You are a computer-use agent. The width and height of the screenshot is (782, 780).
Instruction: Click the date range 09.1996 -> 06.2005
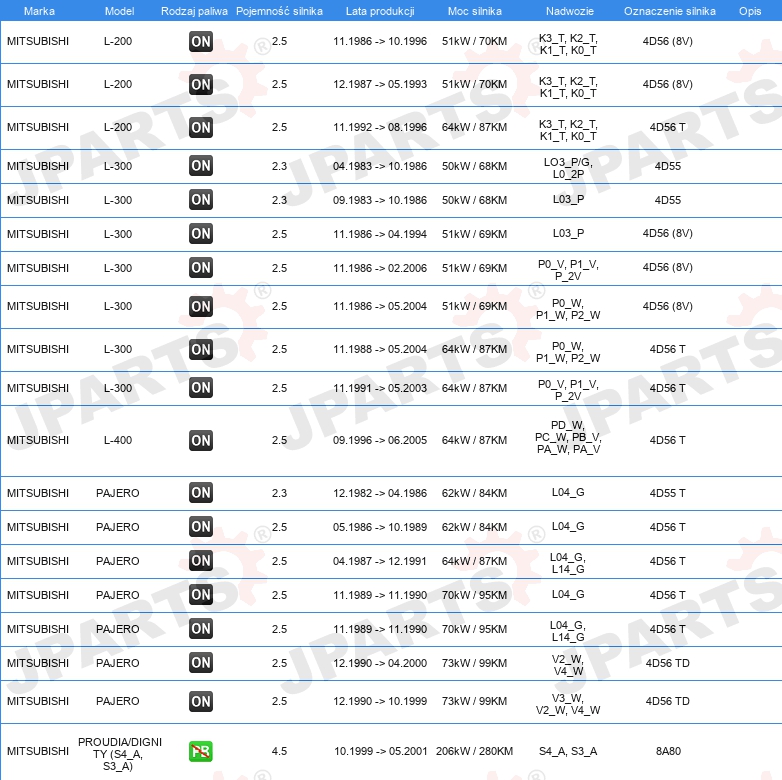(x=380, y=440)
